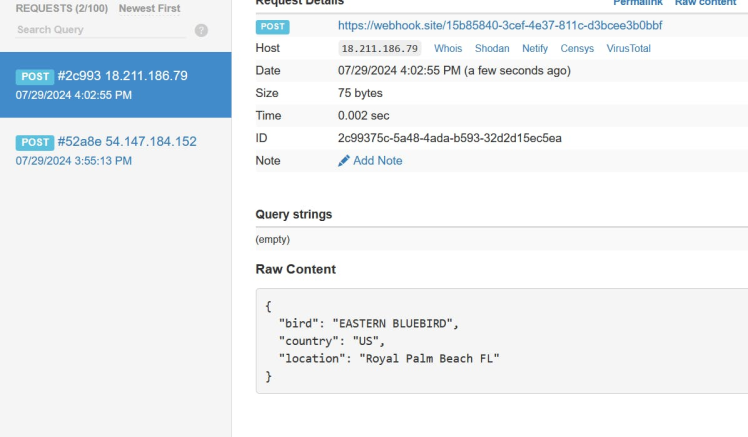
Task: Open the Censys lookup link
Action: [x=577, y=48]
